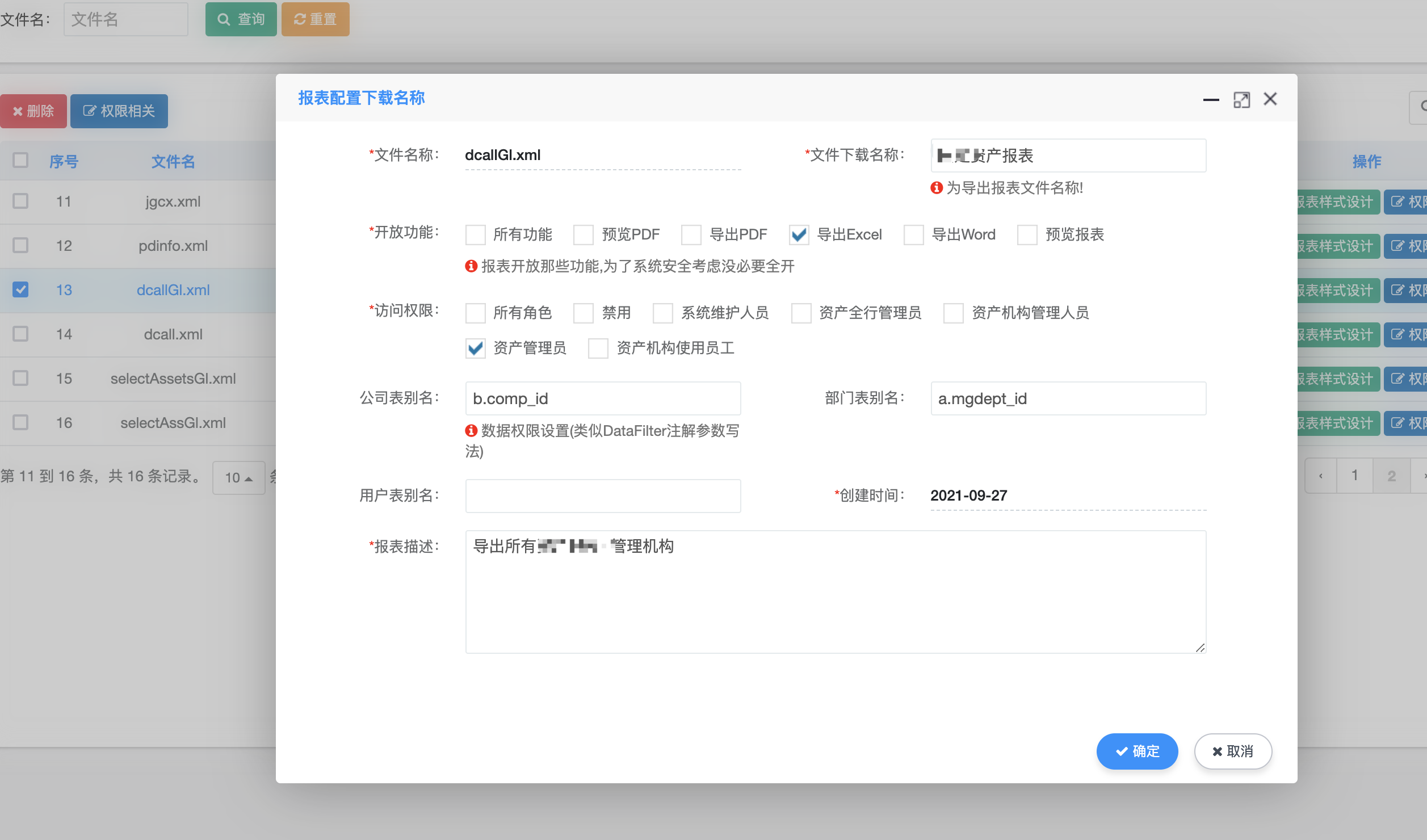This screenshot has width=1427, height=840.
Task: Toggle 所有功能 checkbox
Action: [x=475, y=234]
